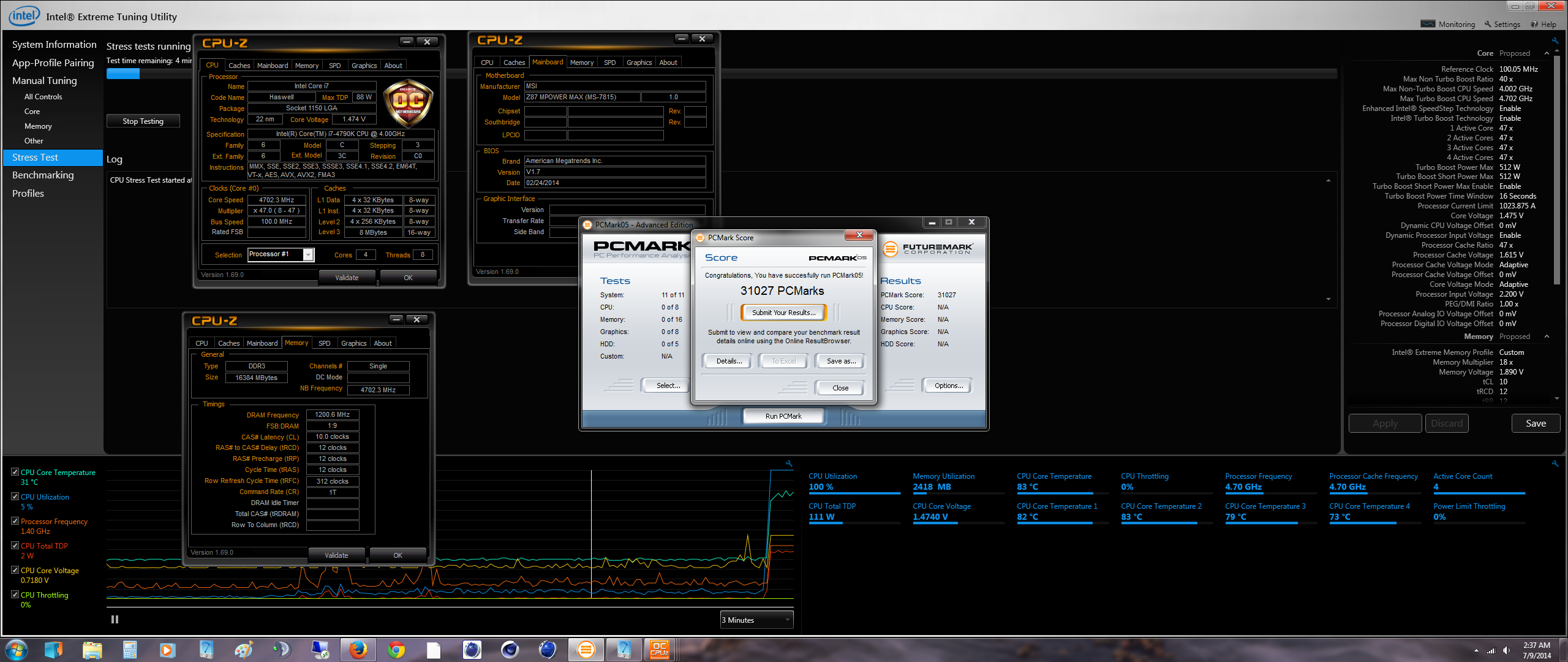Viewport: 1568px width, 662px height.
Task: Switch to PCMark05 orange taskbar icon
Action: pos(586,650)
